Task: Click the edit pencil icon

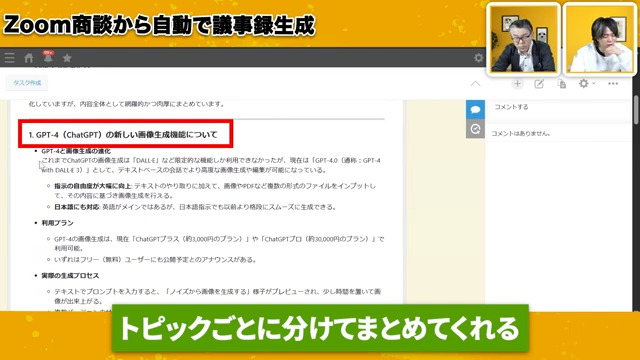Action: (x=539, y=84)
